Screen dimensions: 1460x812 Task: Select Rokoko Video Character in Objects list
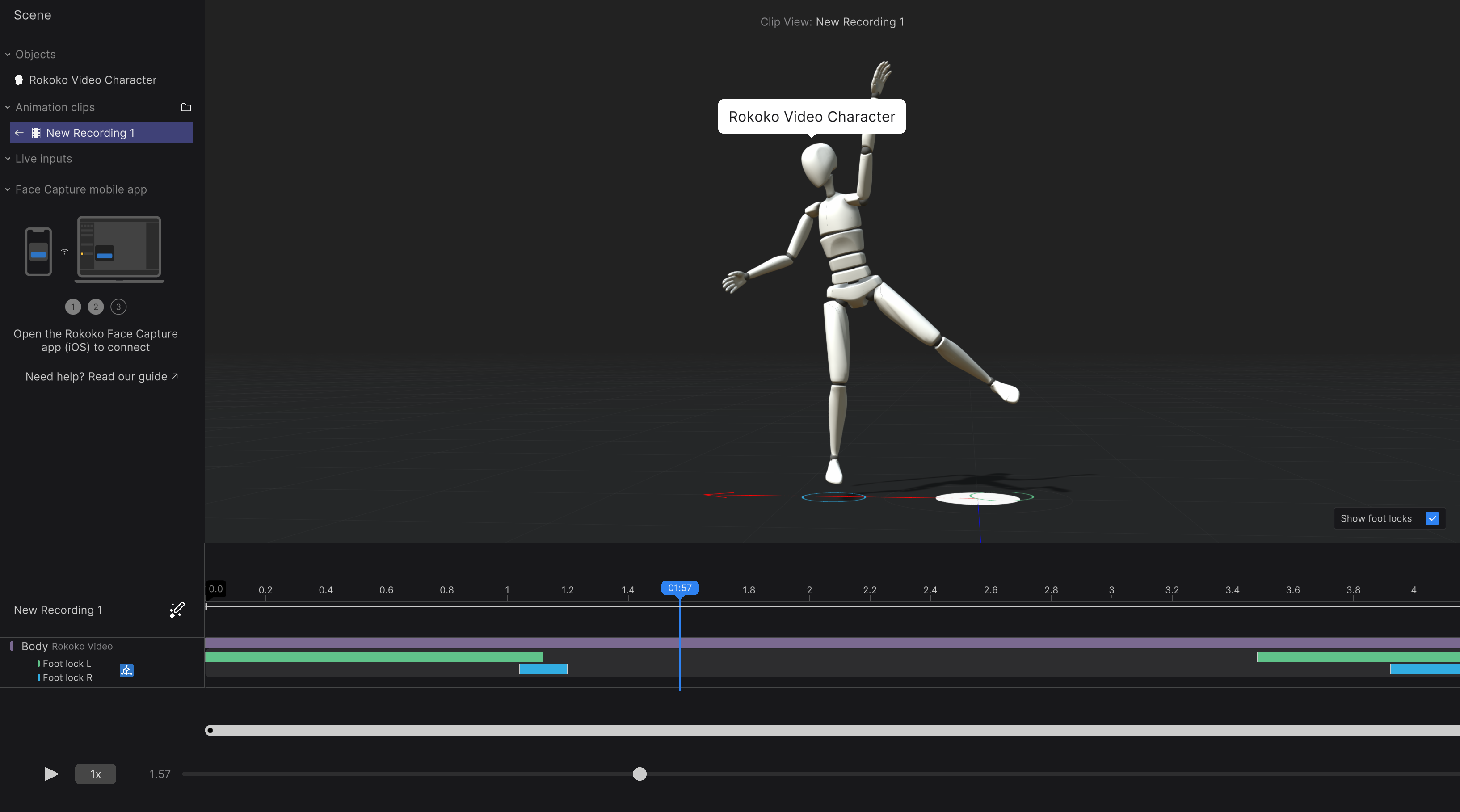93,80
